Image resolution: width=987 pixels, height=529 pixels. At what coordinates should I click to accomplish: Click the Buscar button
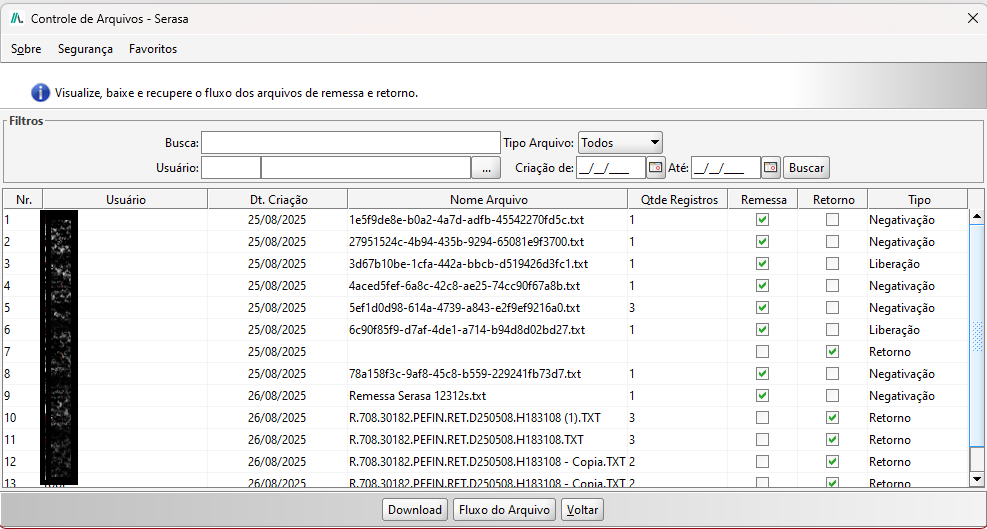pos(806,168)
